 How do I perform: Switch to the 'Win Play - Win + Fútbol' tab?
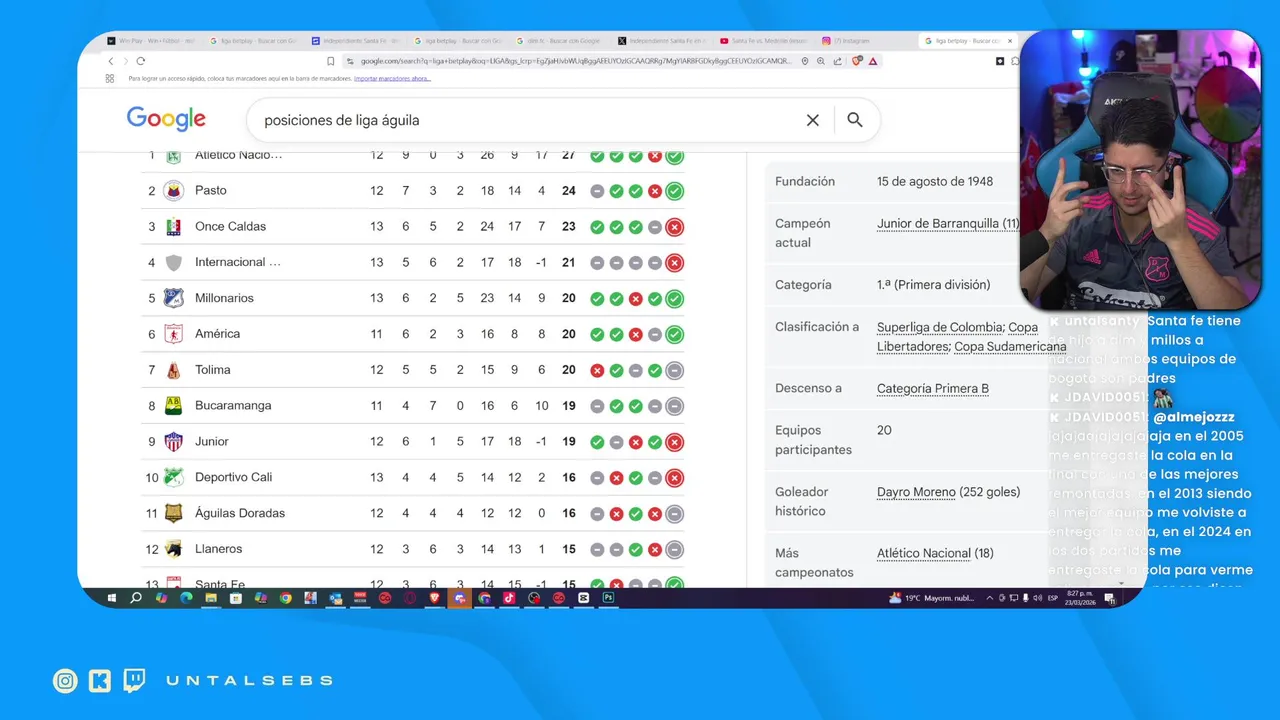(153, 41)
